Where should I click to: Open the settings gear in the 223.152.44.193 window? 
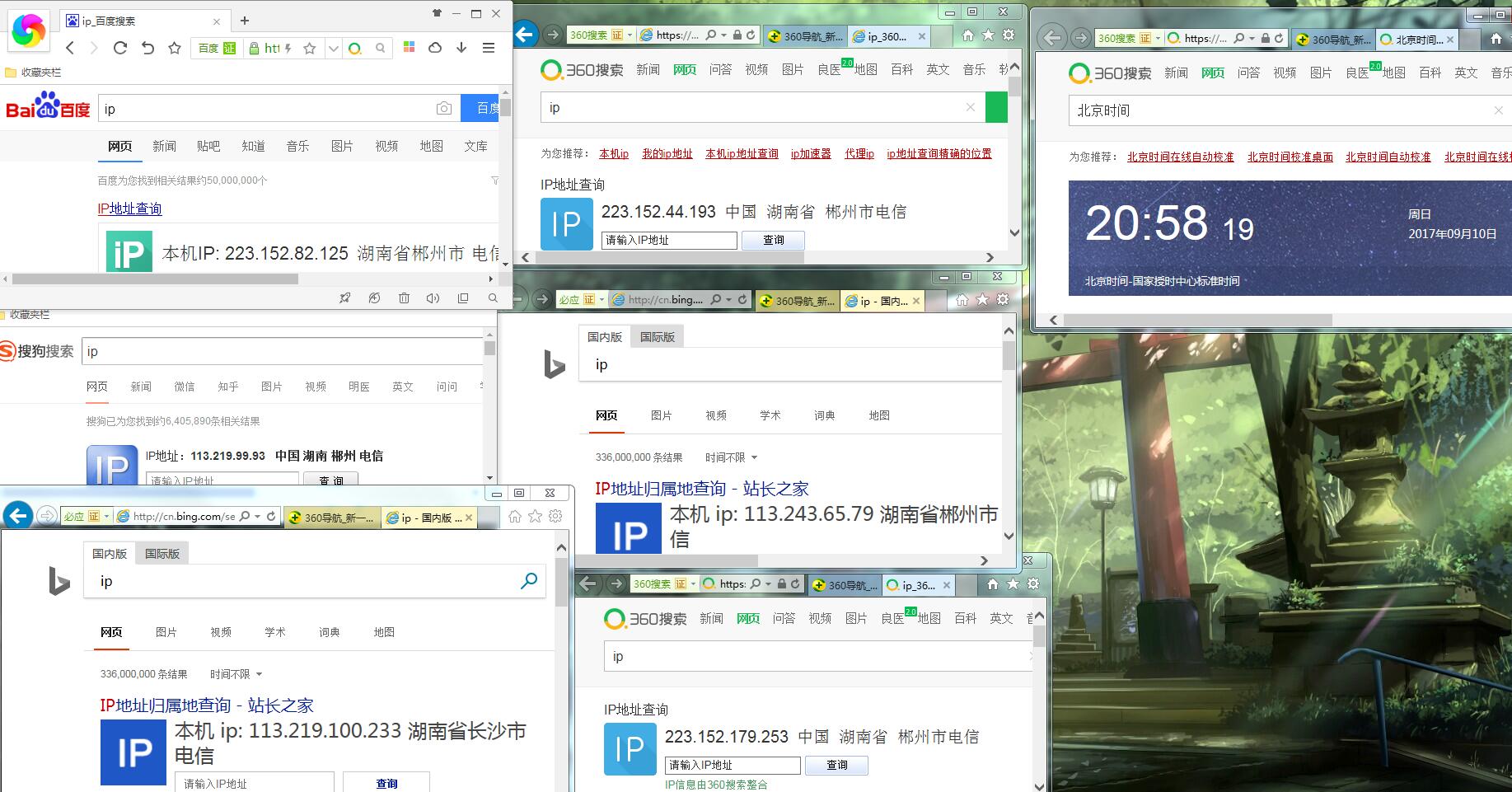coord(1009,35)
